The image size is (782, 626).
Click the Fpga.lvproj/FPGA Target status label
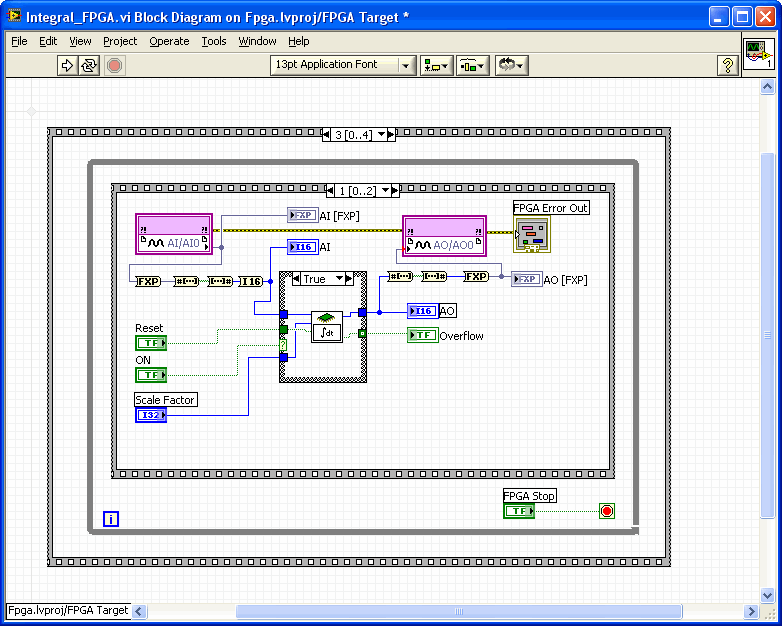pos(68,611)
